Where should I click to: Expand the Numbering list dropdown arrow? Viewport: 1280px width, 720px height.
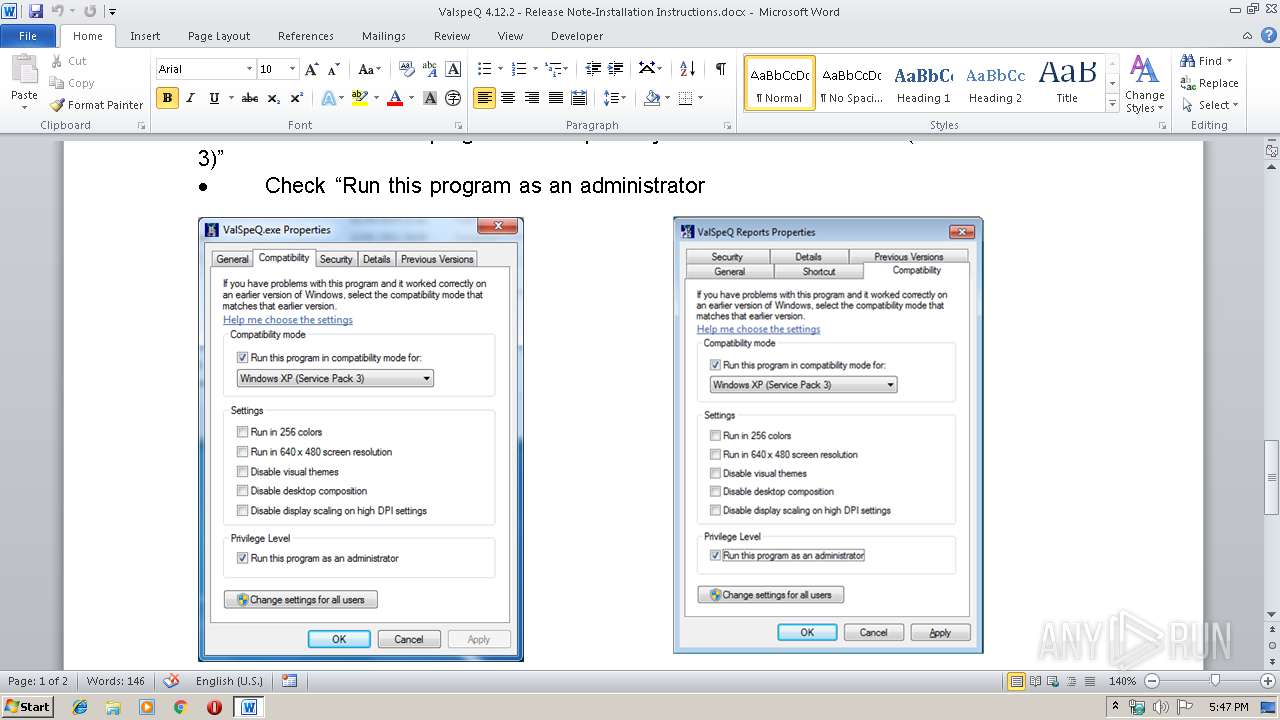point(535,69)
